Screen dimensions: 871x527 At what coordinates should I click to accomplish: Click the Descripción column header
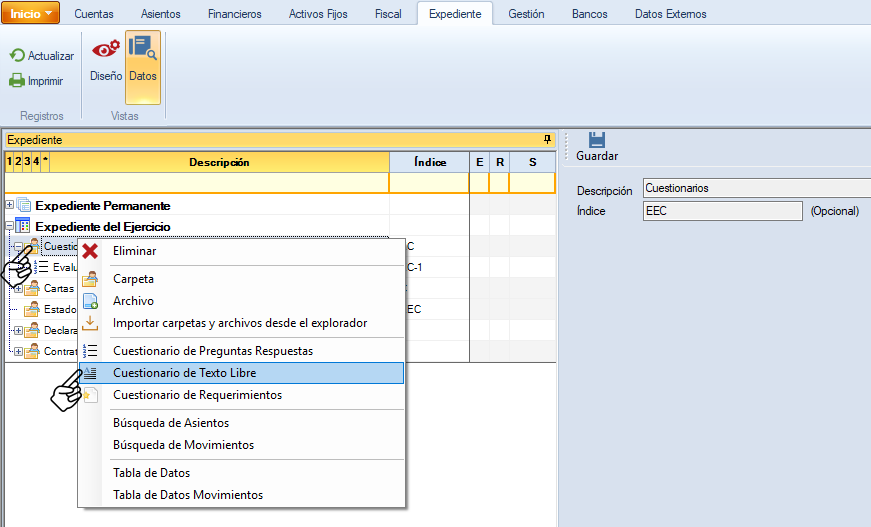[x=219, y=162]
